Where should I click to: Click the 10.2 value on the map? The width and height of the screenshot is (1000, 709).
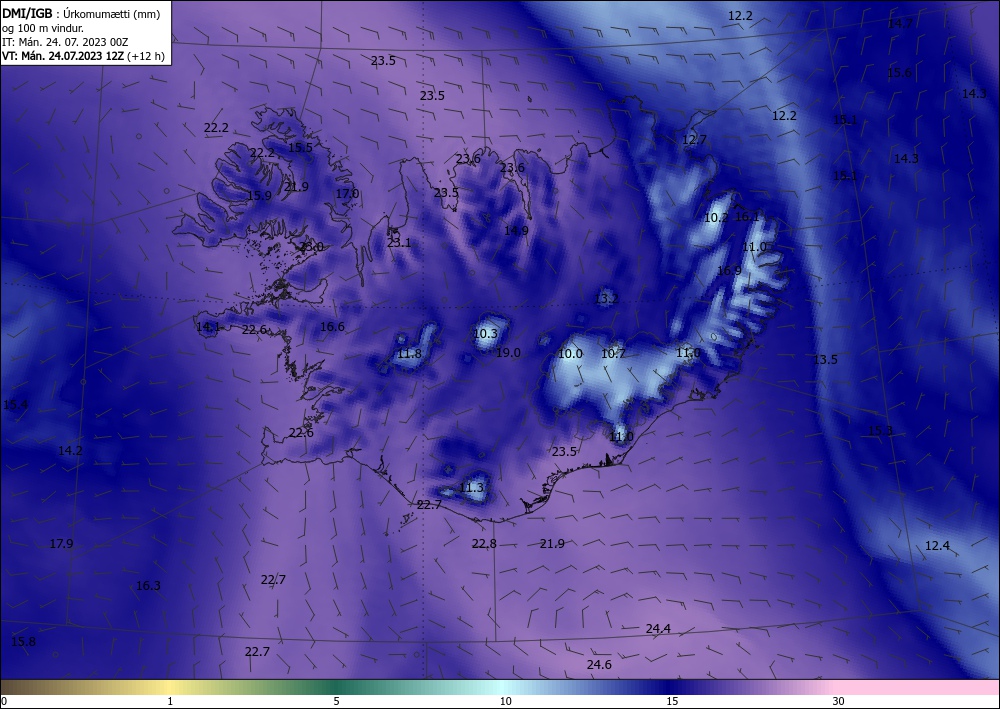point(716,217)
